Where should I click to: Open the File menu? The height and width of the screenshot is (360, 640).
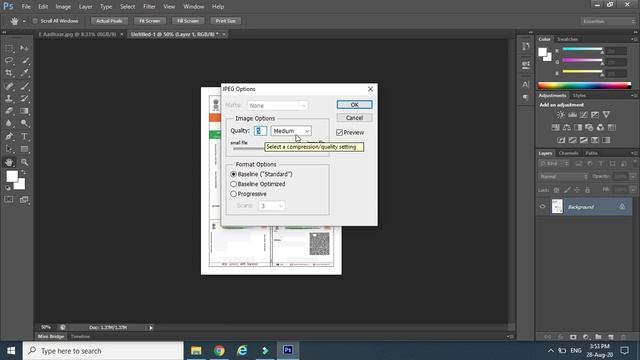tap(26, 7)
